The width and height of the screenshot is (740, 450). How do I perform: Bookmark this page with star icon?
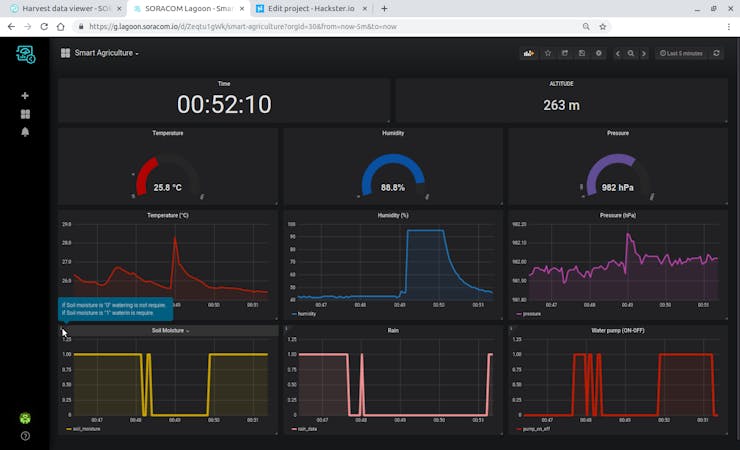tap(603, 26)
